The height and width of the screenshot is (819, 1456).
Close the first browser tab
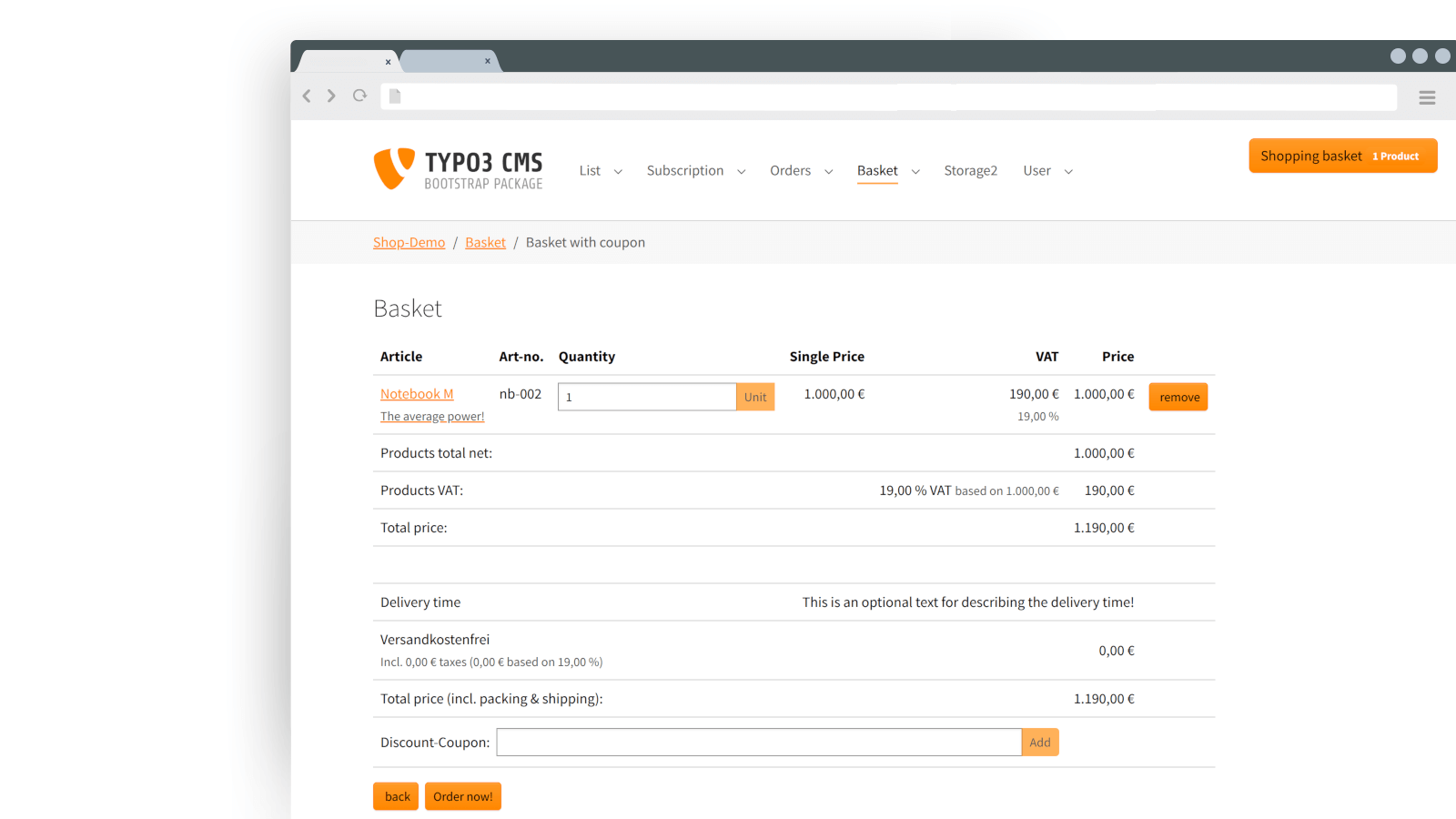click(388, 62)
